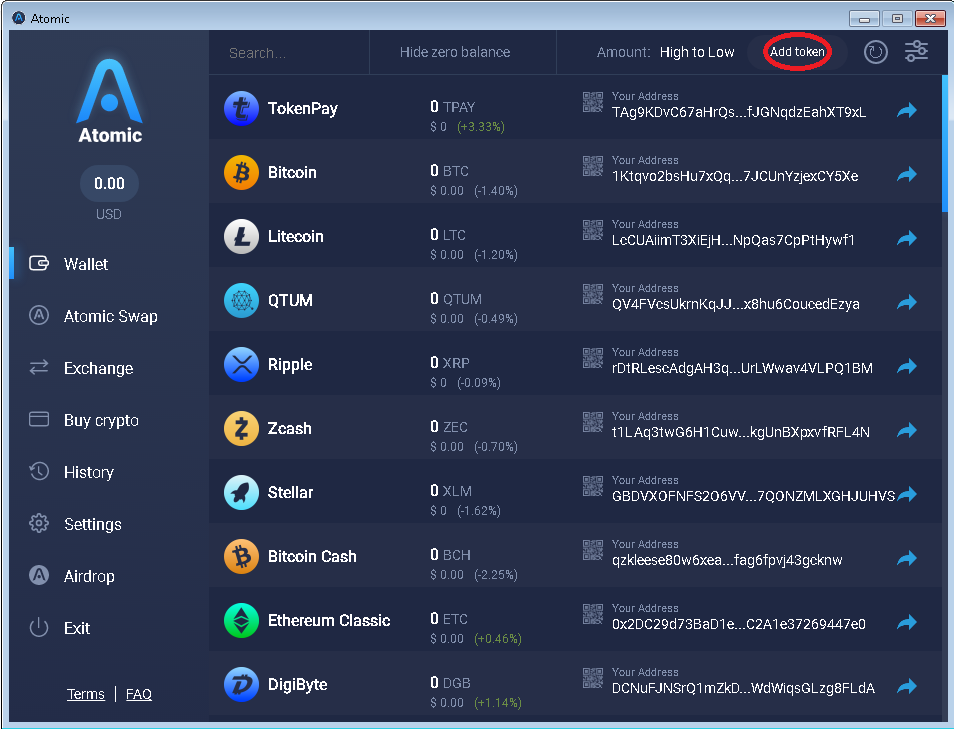954x729 pixels.
Task: Click the send arrow for Stellar
Action: coord(907,494)
